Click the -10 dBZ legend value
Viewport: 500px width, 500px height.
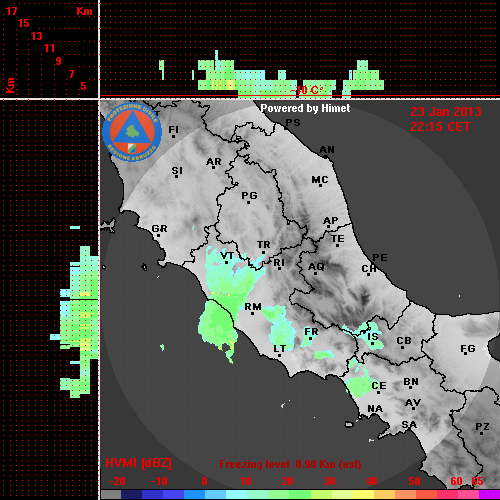pos(159,481)
